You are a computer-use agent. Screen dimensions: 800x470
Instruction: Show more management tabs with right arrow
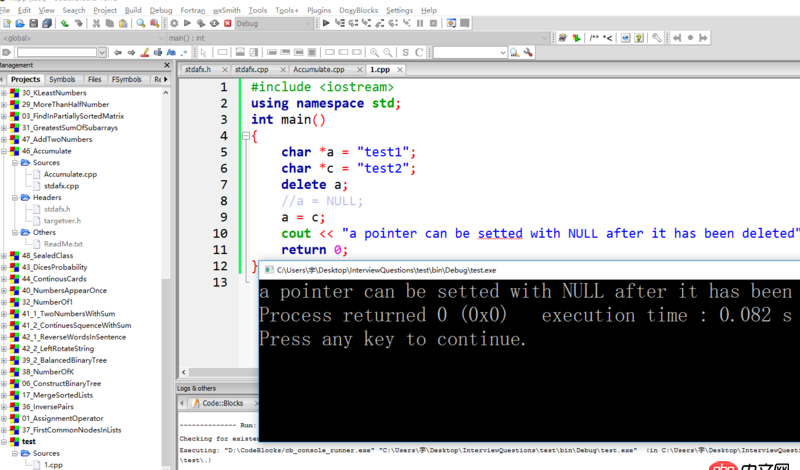(x=166, y=79)
